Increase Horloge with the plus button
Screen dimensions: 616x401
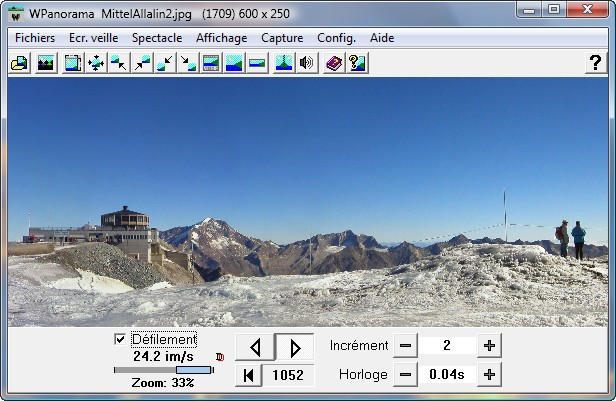click(489, 375)
